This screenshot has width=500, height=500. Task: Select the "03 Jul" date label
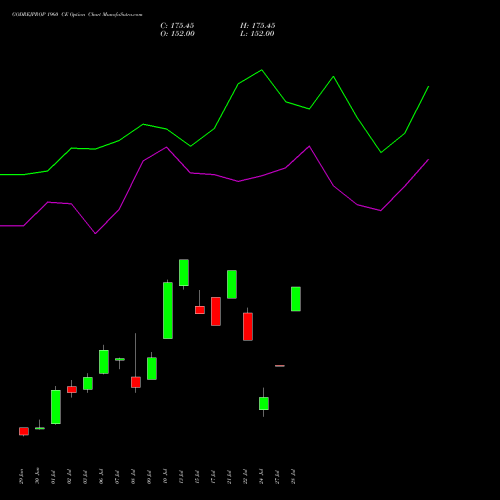coord(85,477)
